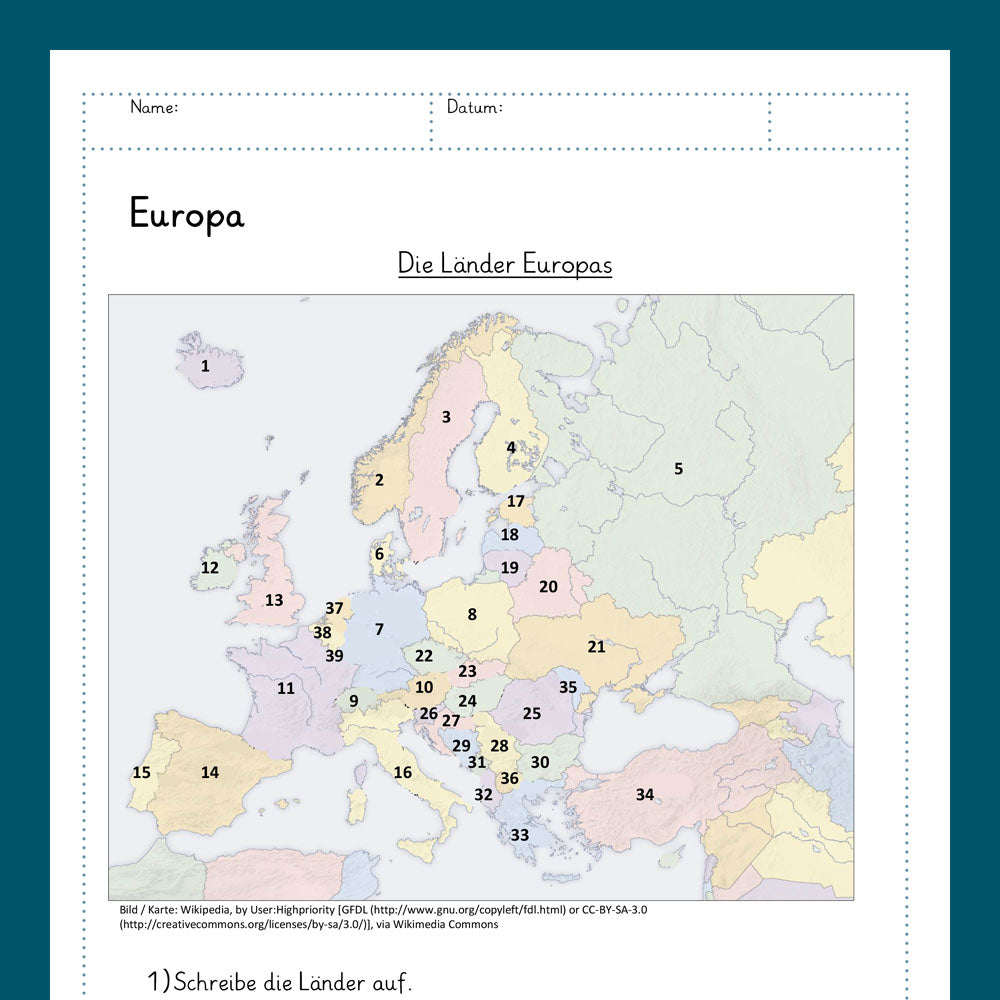Screen dimensions: 1000x1000
Task: Click the number 22 on Czech Republic
Action: coord(424,656)
